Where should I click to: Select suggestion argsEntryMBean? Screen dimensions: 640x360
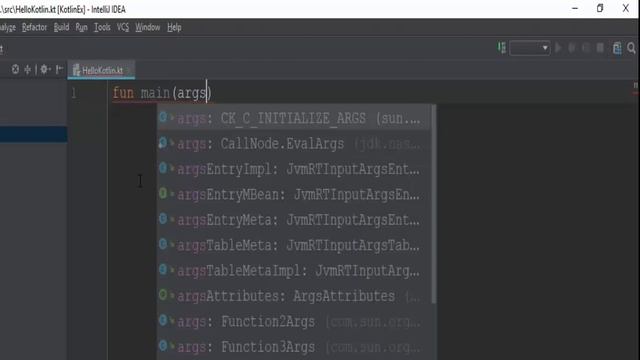pyautogui.click(x=293, y=194)
